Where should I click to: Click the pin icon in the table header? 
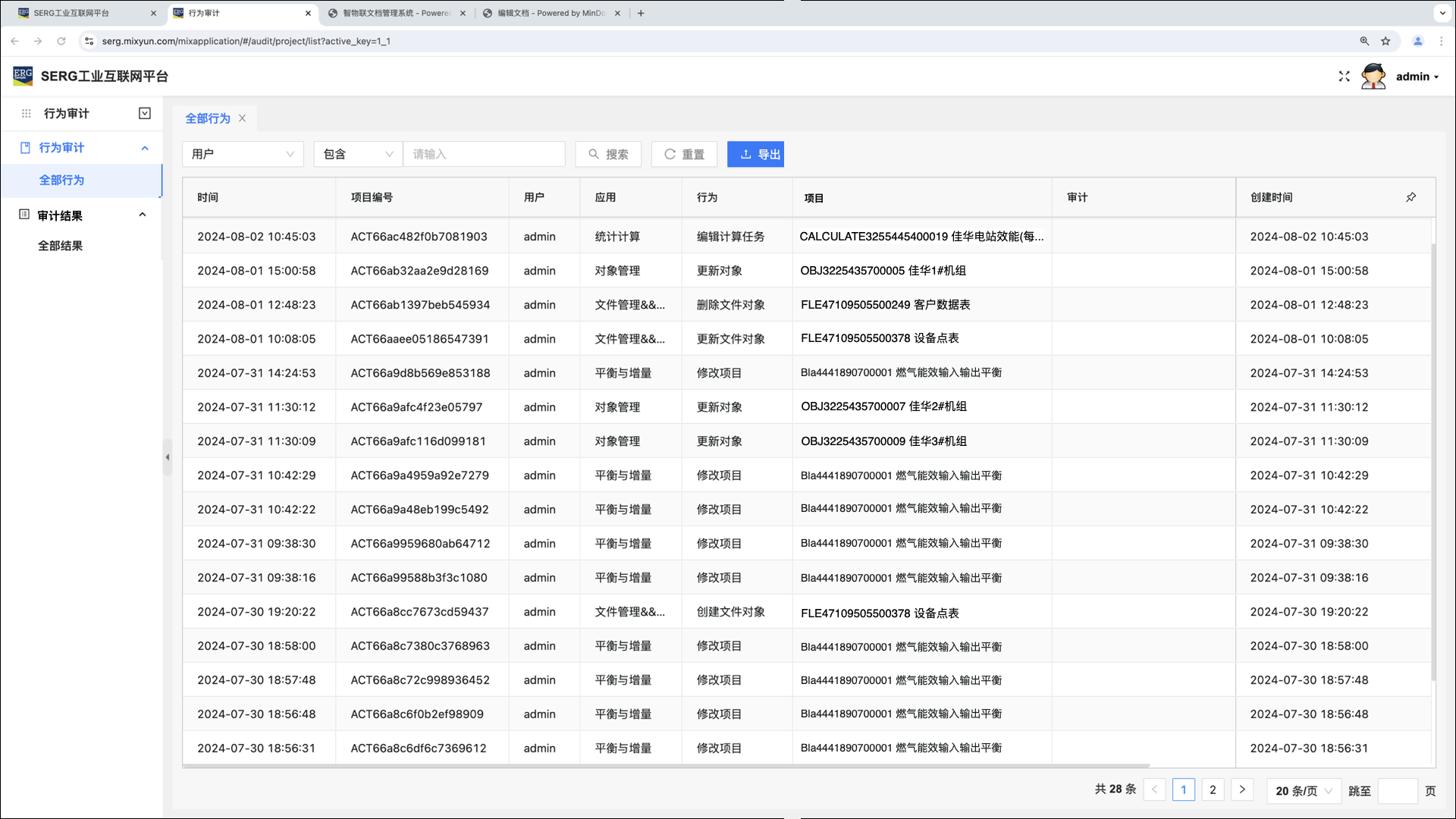(x=1410, y=197)
